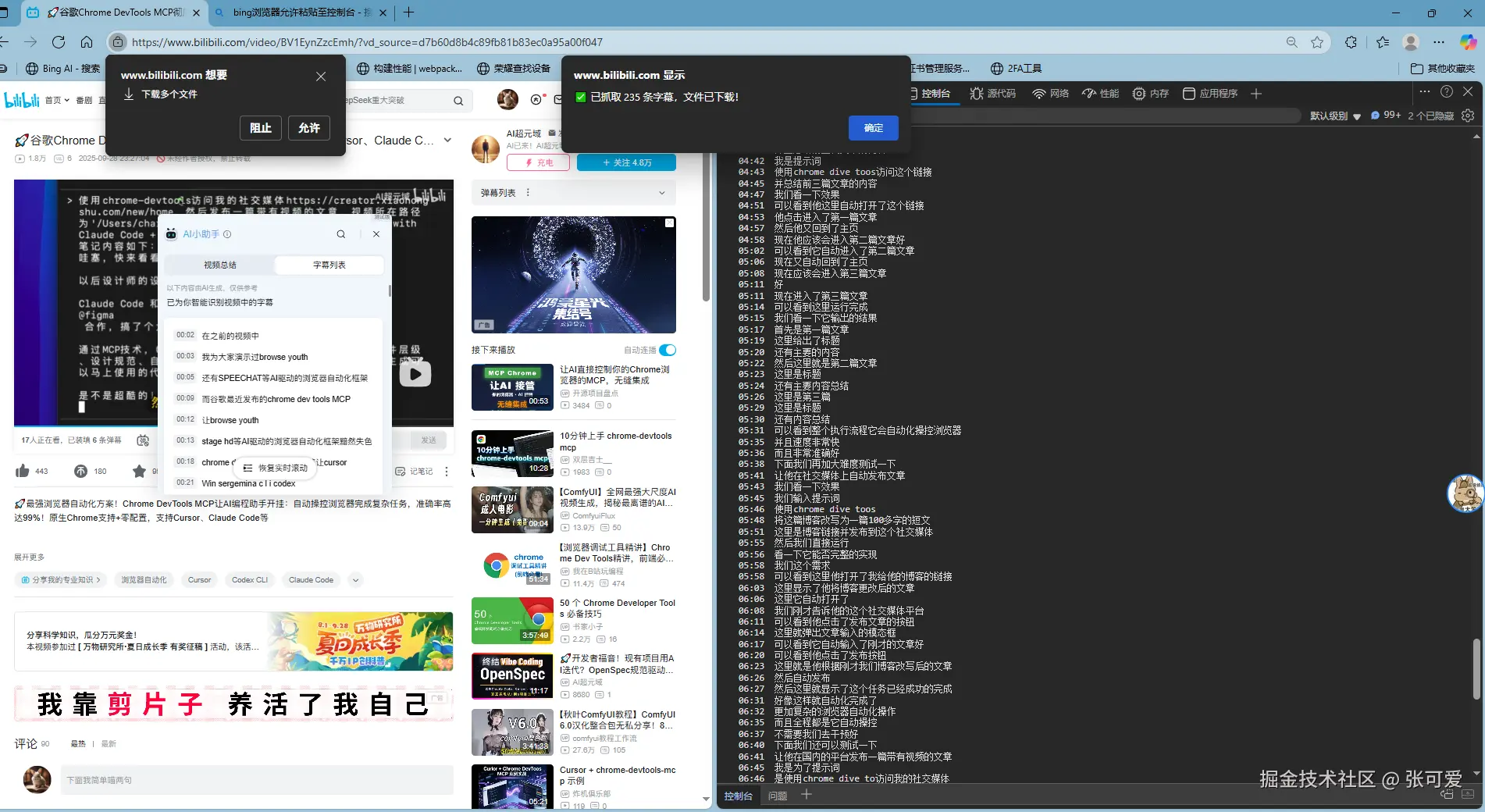Open the bilibili user avatar in the header
This screenshot has height=812, width=1485.
pyautogui.click(x=507, y=99)
